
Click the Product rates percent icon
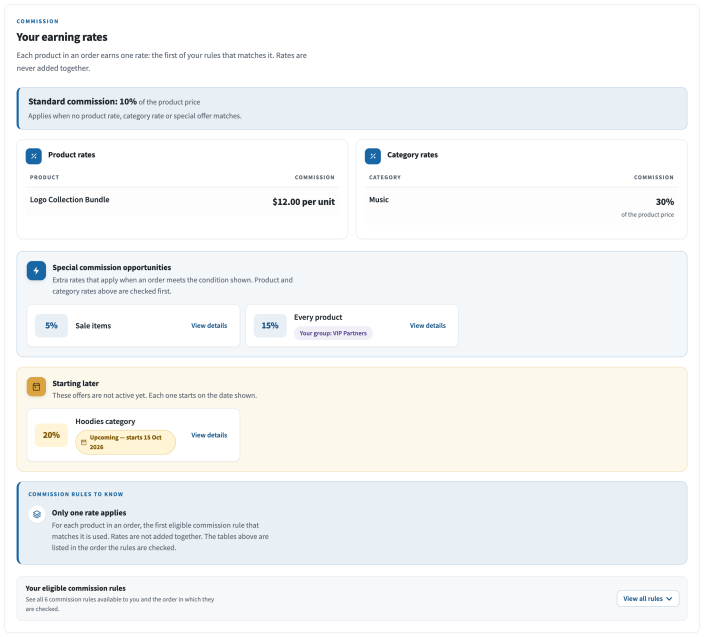coord(34,156)
